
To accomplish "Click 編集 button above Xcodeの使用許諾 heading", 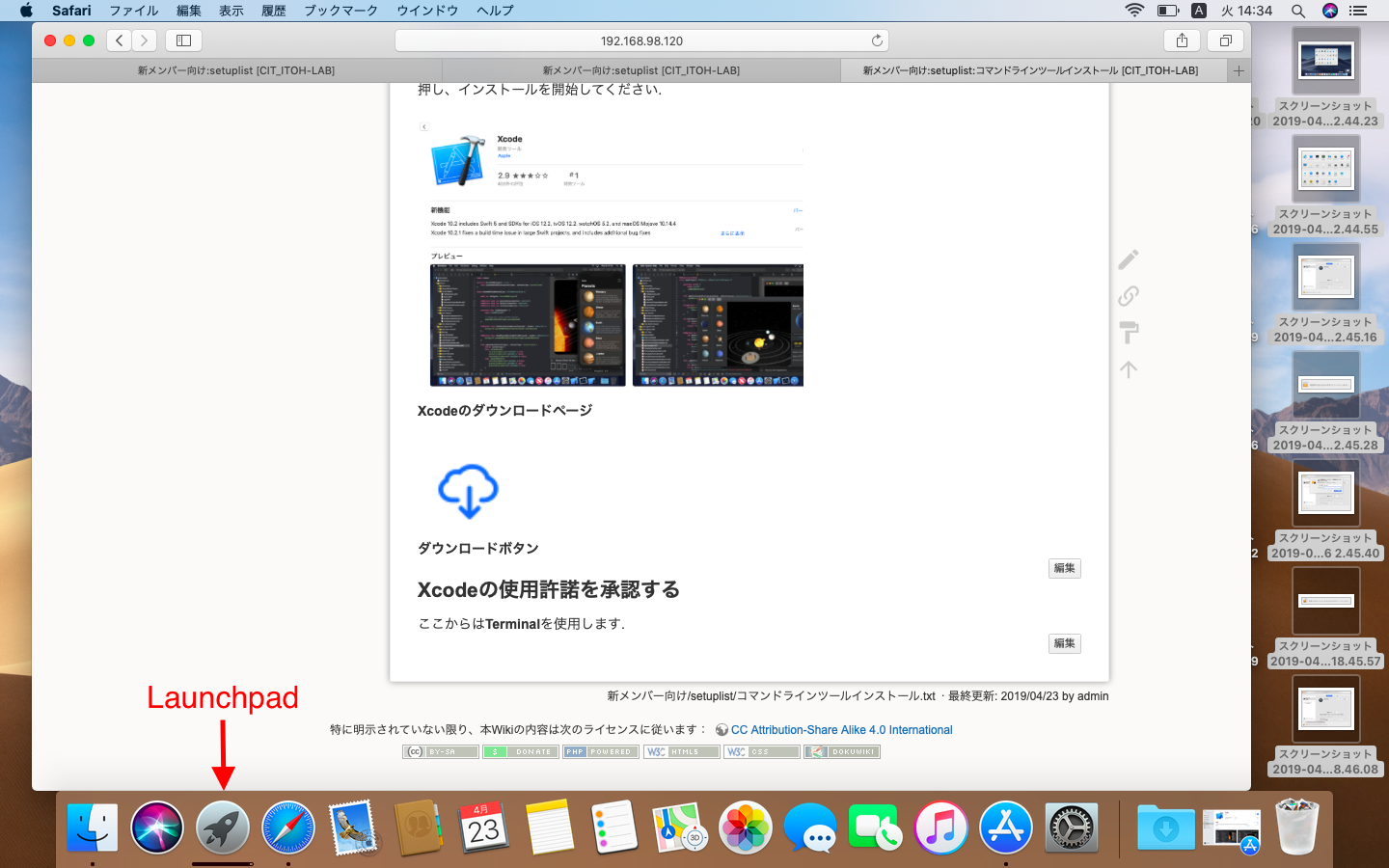I will (x=1065, y=568).
